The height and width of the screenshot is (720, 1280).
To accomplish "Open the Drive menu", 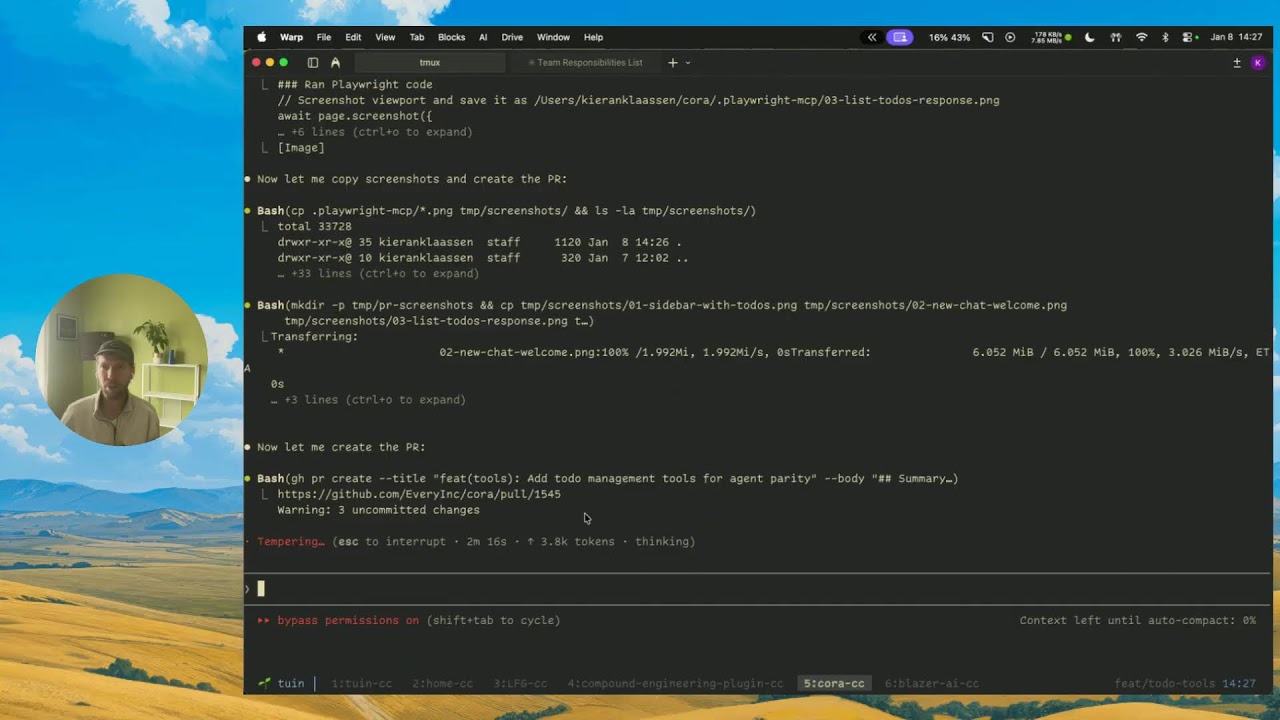I will tap(512, 37).
